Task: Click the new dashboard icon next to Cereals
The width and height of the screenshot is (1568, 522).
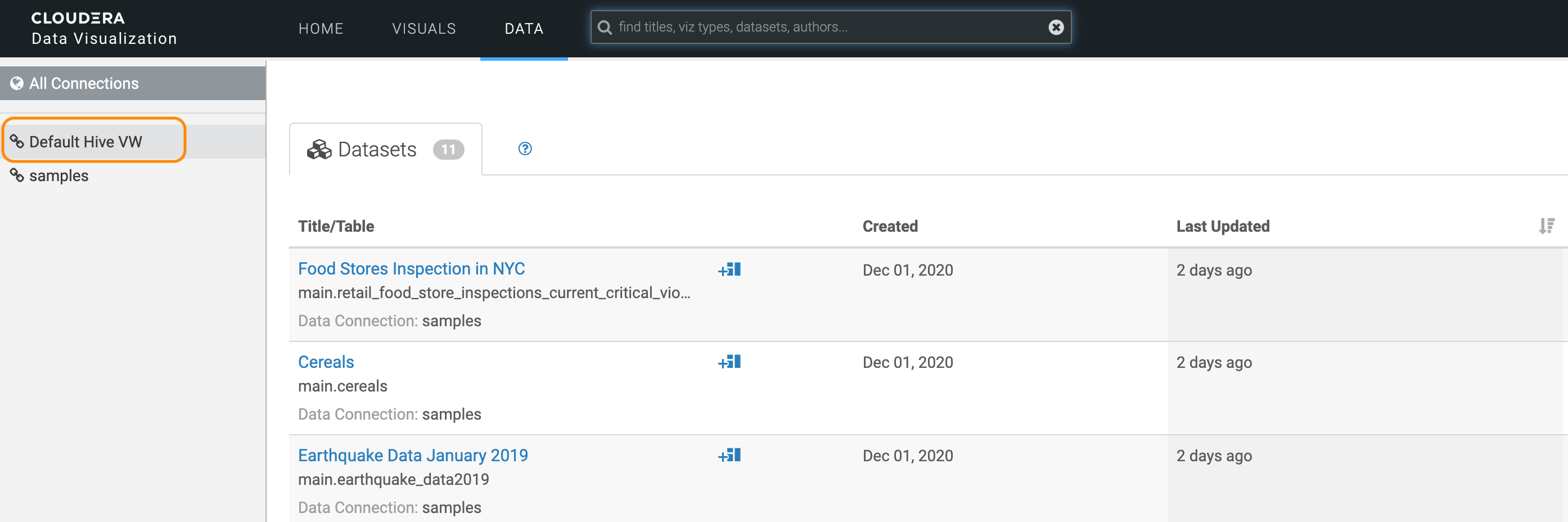Action: point(729,361)
